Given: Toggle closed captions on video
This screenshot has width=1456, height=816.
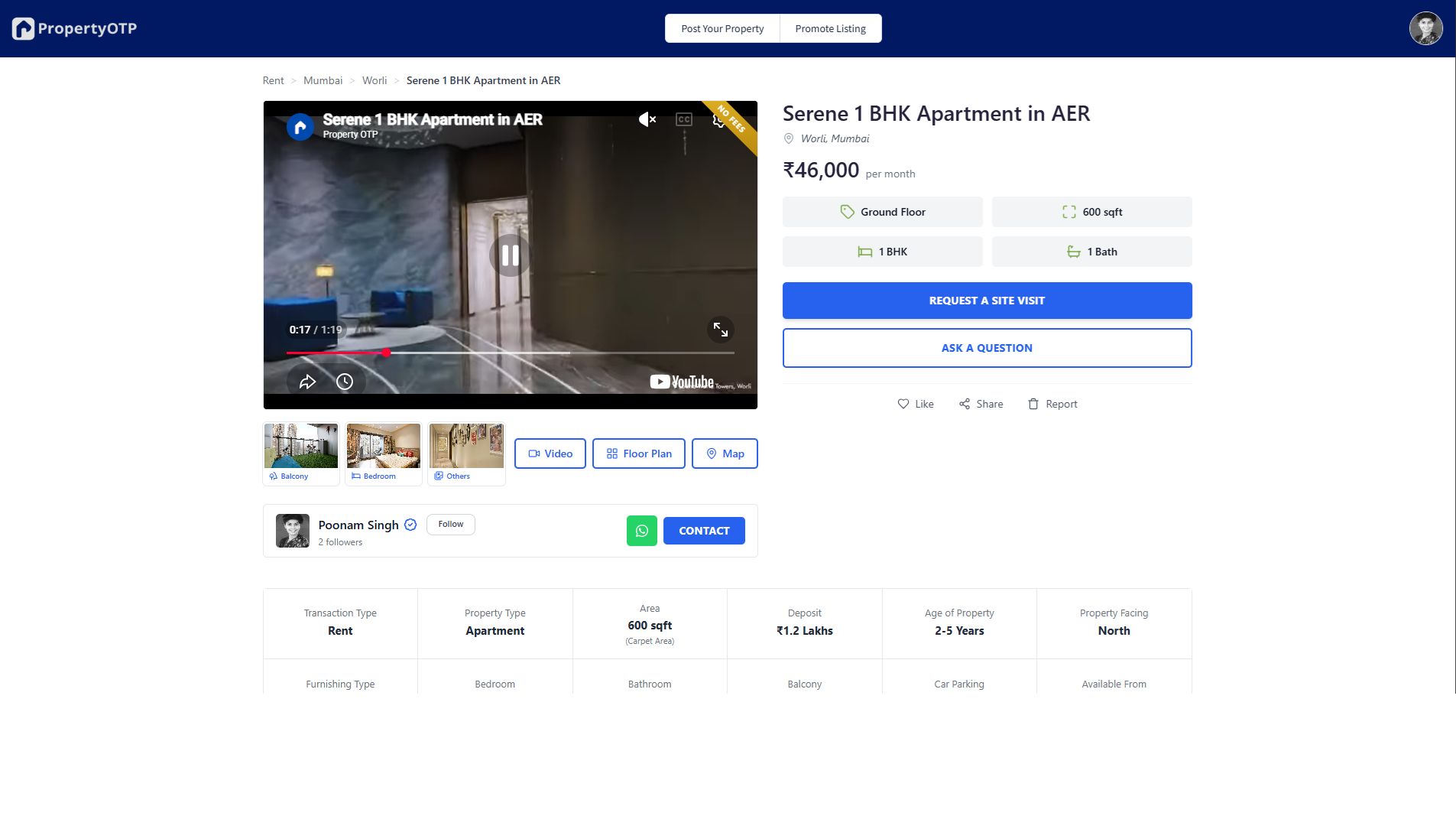Looking at the screenshot, I should 684,119.
